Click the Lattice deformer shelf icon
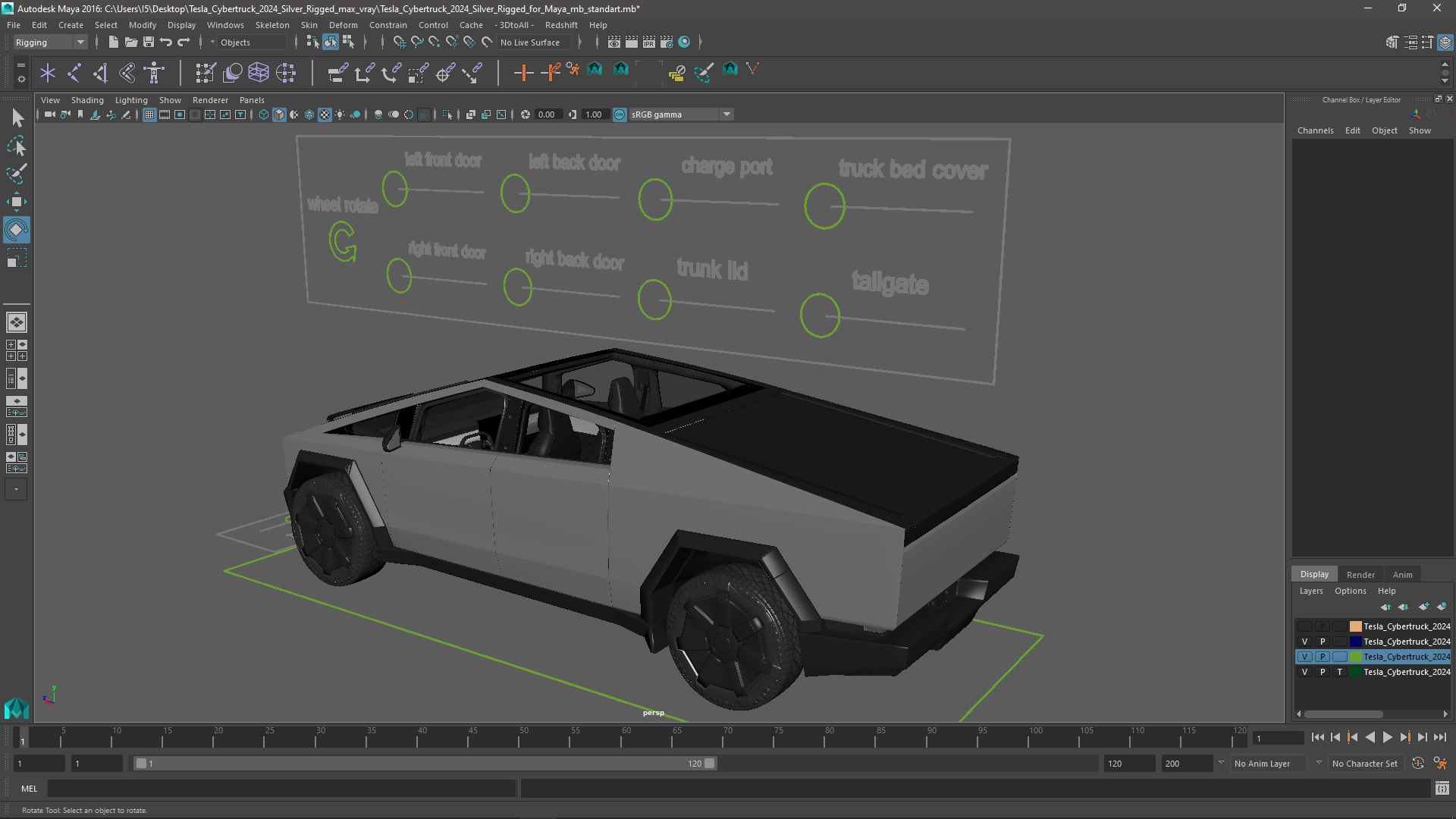 259,73
